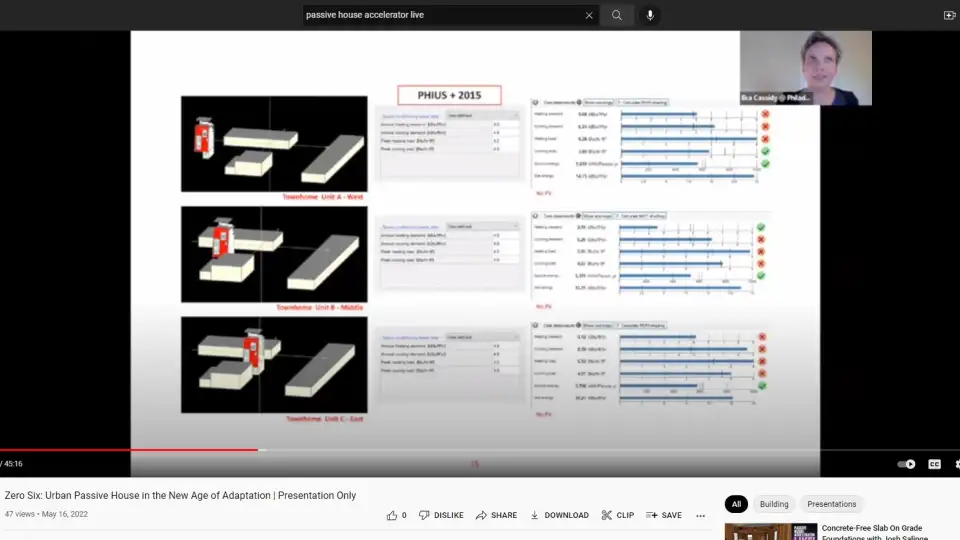Click the search magnifier button
This screenshot has width=960, height=540.
click(x=617, y=15)
